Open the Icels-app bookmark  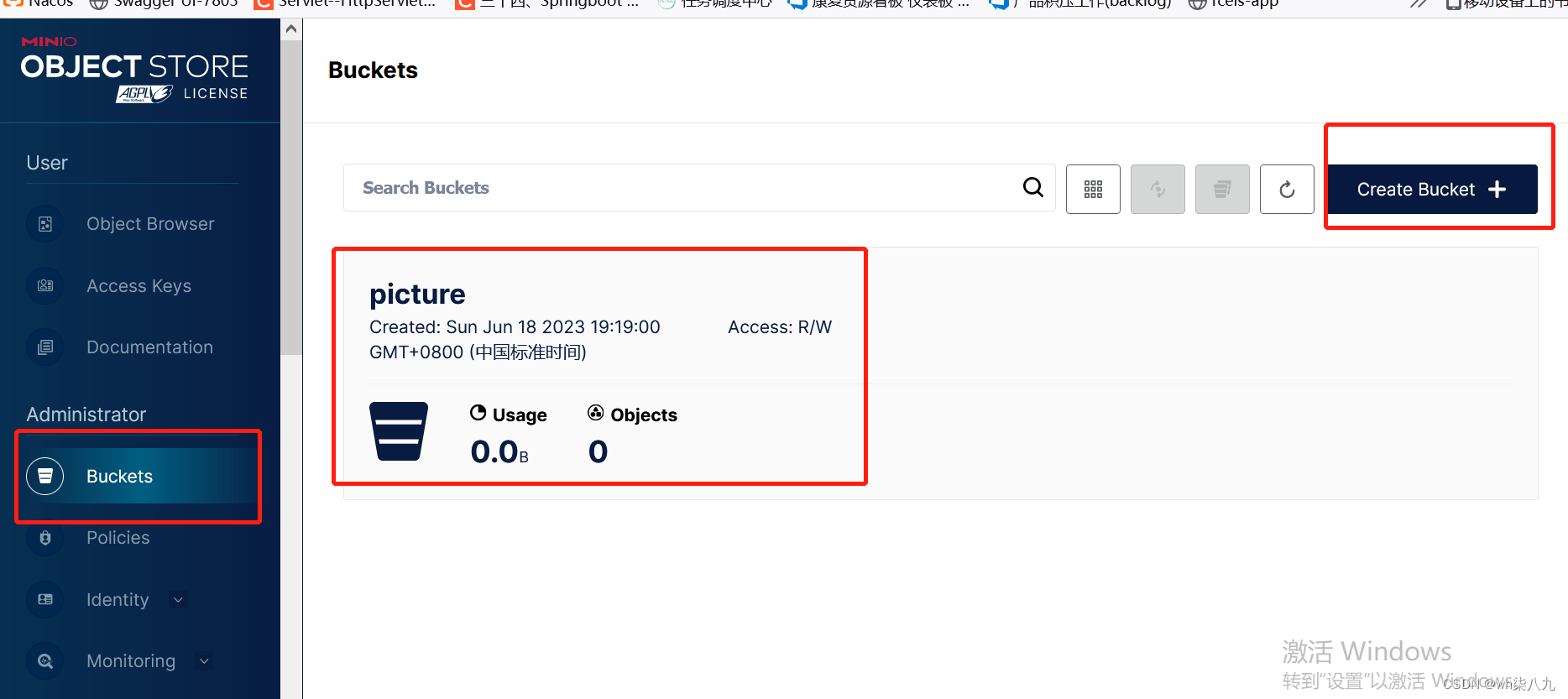click(1234, 5)
